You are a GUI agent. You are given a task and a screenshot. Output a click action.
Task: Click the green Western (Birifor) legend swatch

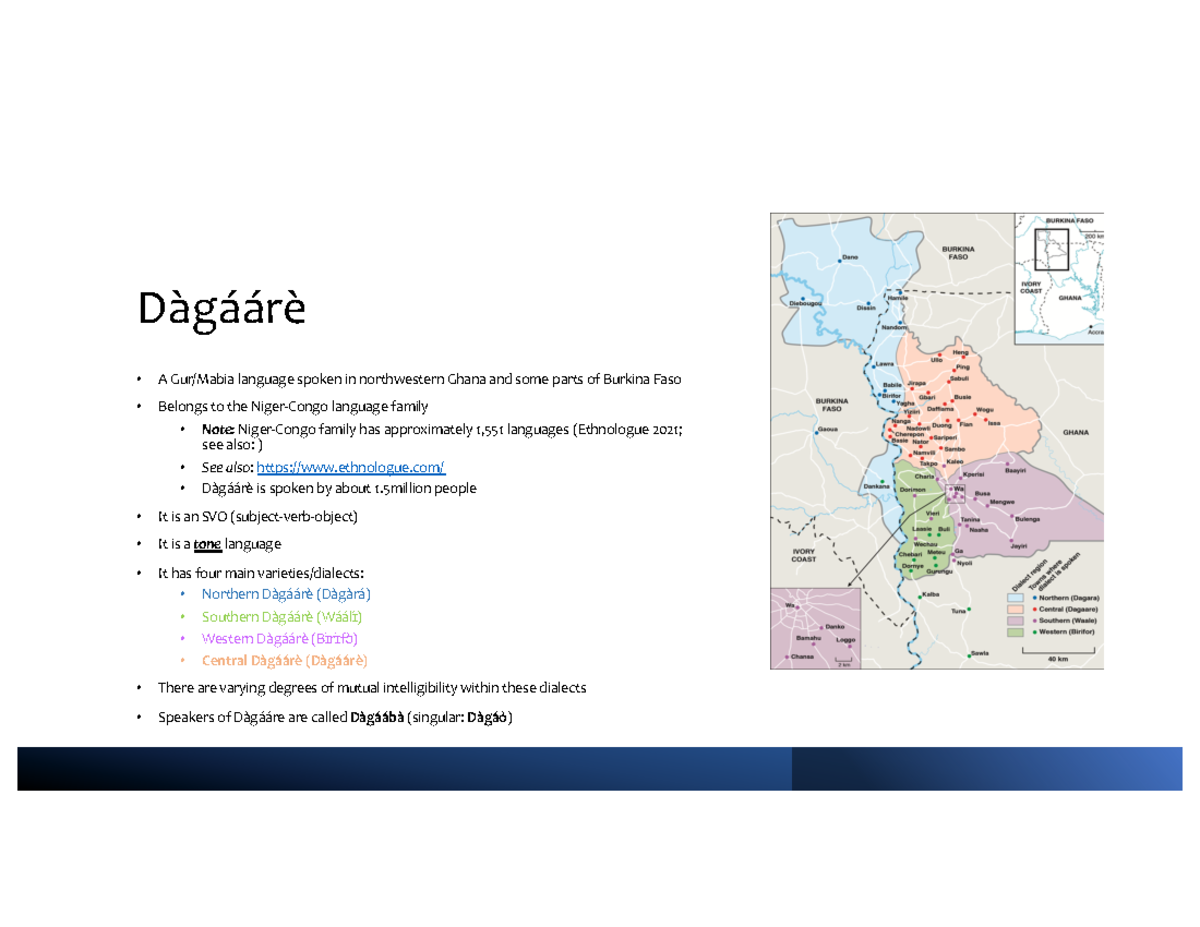pyautogui.click(x=1014, y=632)
